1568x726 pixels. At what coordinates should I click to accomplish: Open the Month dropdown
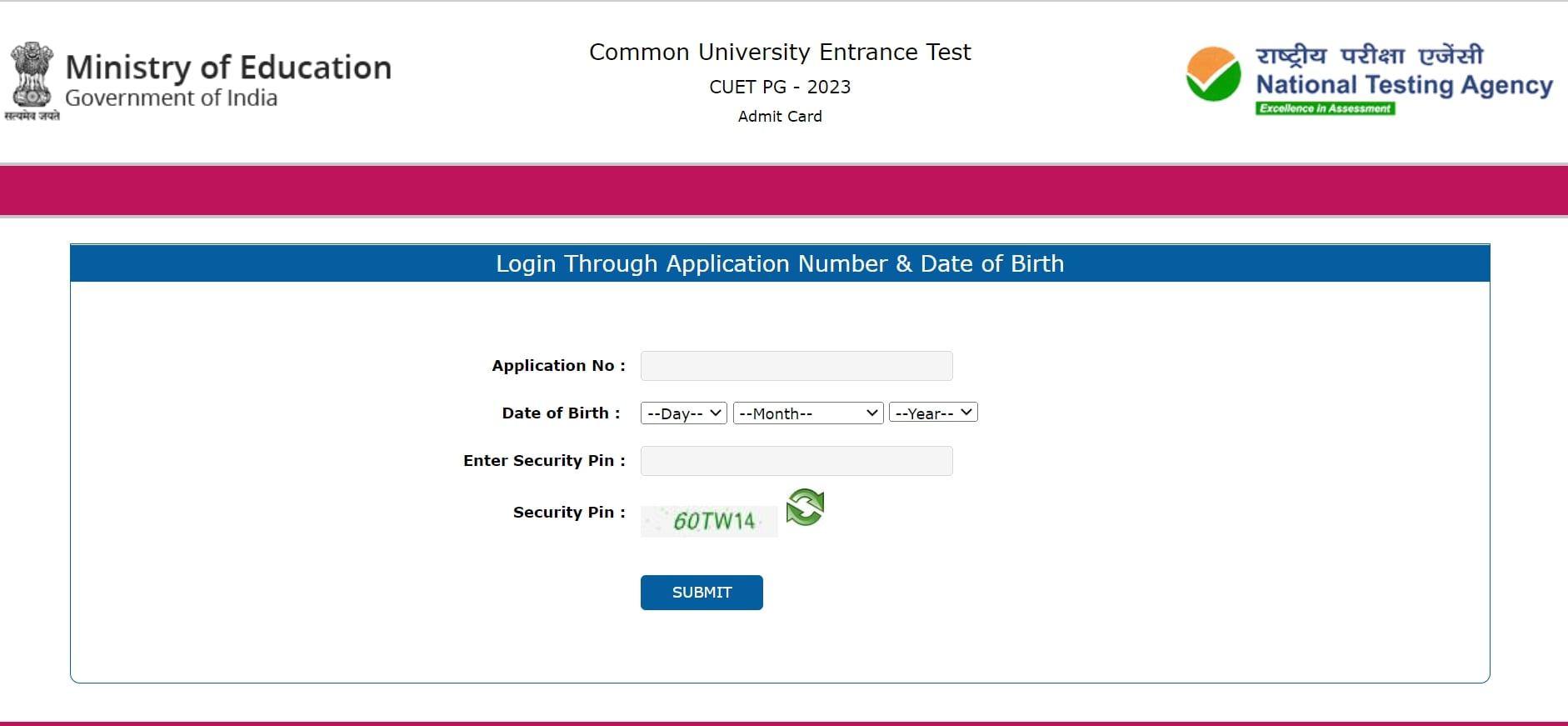click(807, 413)
